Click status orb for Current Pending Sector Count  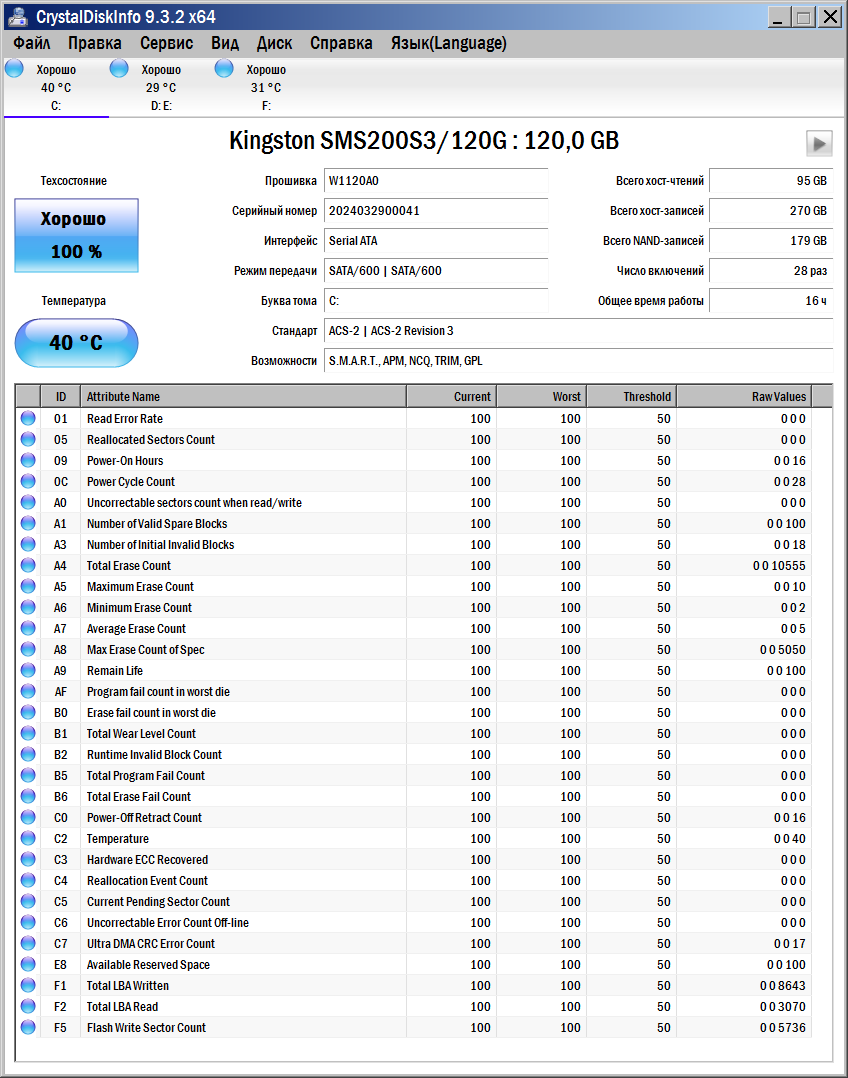pos(28,901)
